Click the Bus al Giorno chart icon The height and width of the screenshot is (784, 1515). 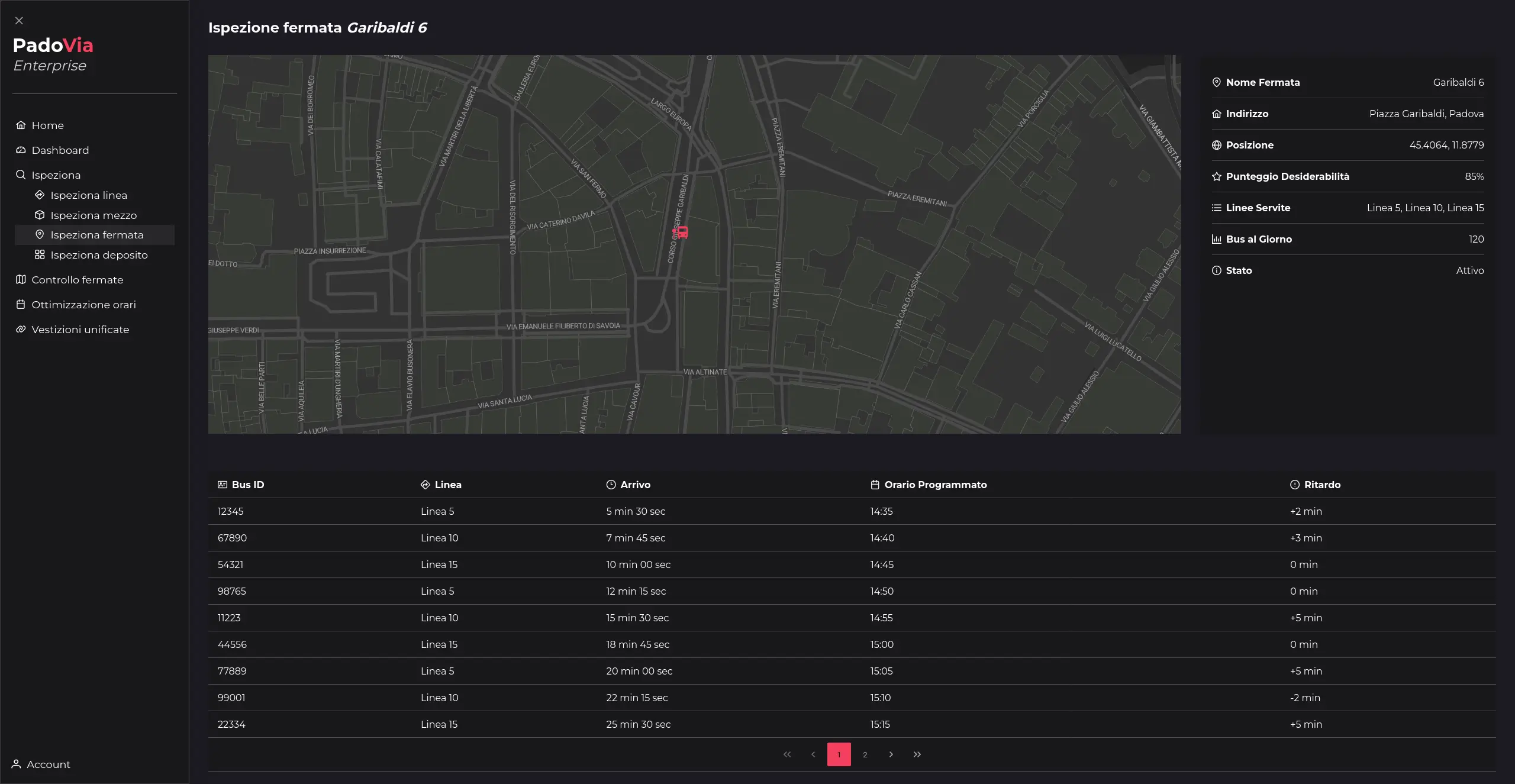(1217, 239)
